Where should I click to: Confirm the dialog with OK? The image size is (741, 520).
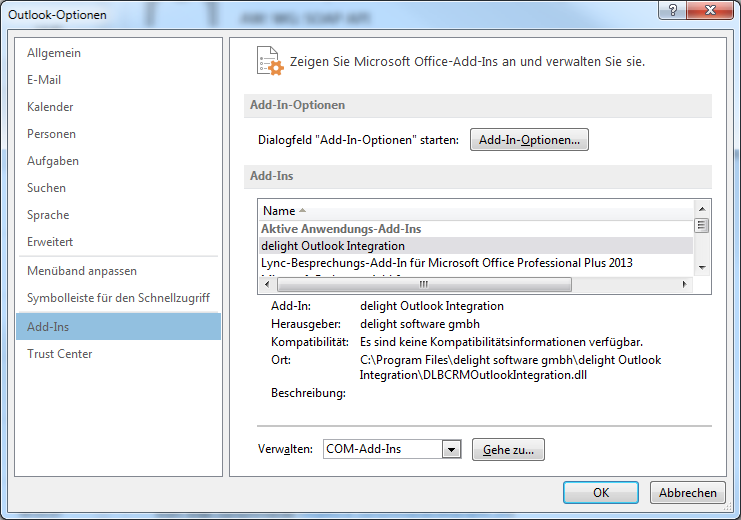[x=600, y=492]
